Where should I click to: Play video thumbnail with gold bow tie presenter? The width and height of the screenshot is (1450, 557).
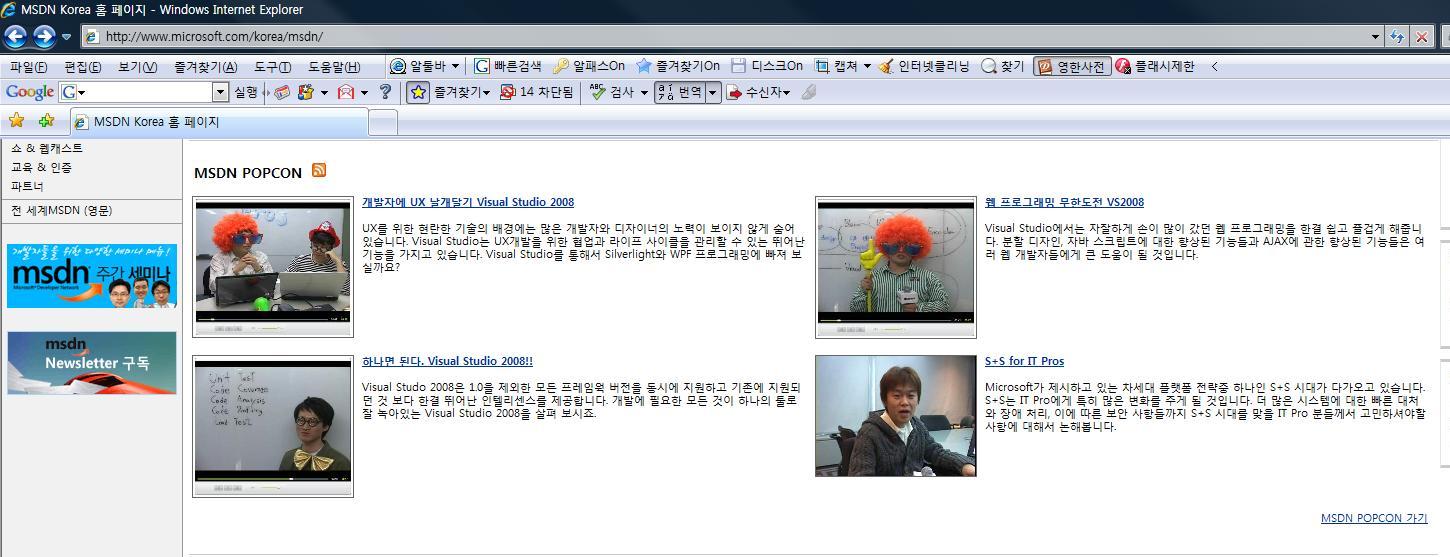273,426
